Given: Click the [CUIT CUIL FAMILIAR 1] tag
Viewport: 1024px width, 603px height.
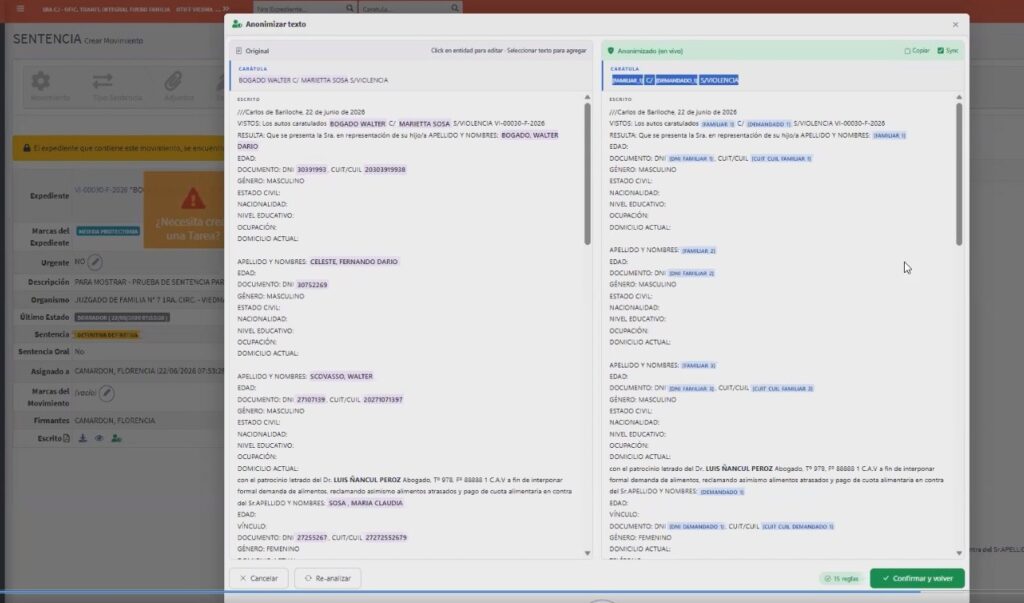Looking at the screenshot, I should click(x=781, y=159).
